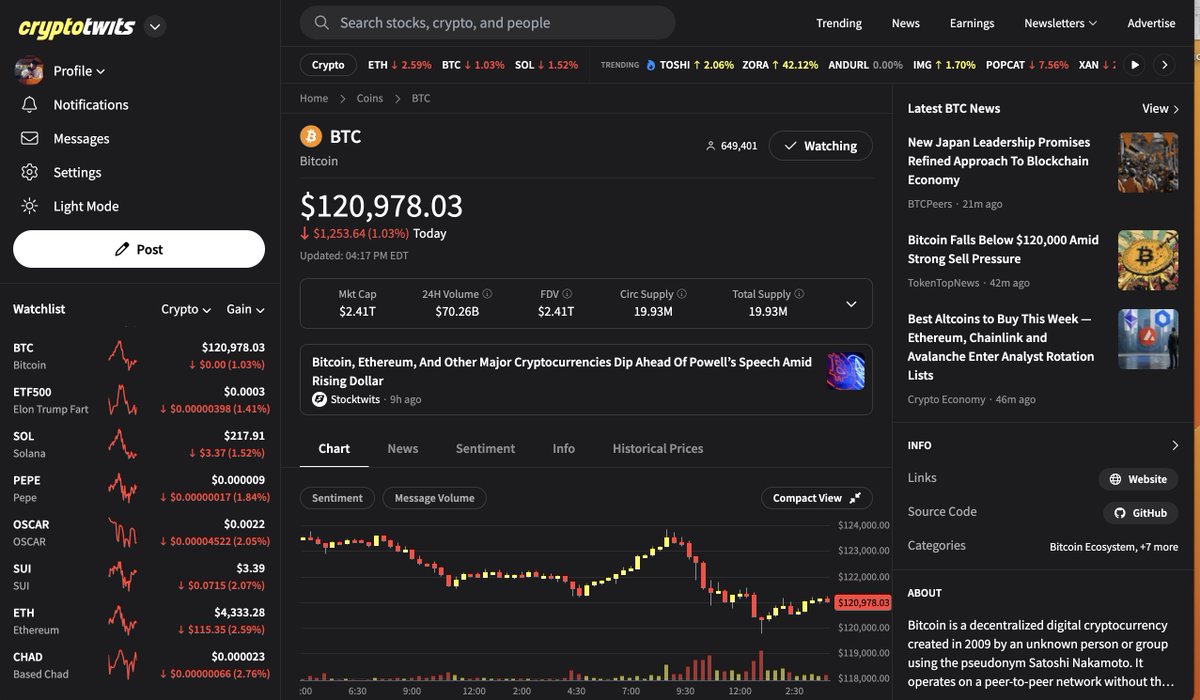The image size is (1200, 700).
Task: Toggle the Message Volume chart overlay
Action: click(435, 498)
